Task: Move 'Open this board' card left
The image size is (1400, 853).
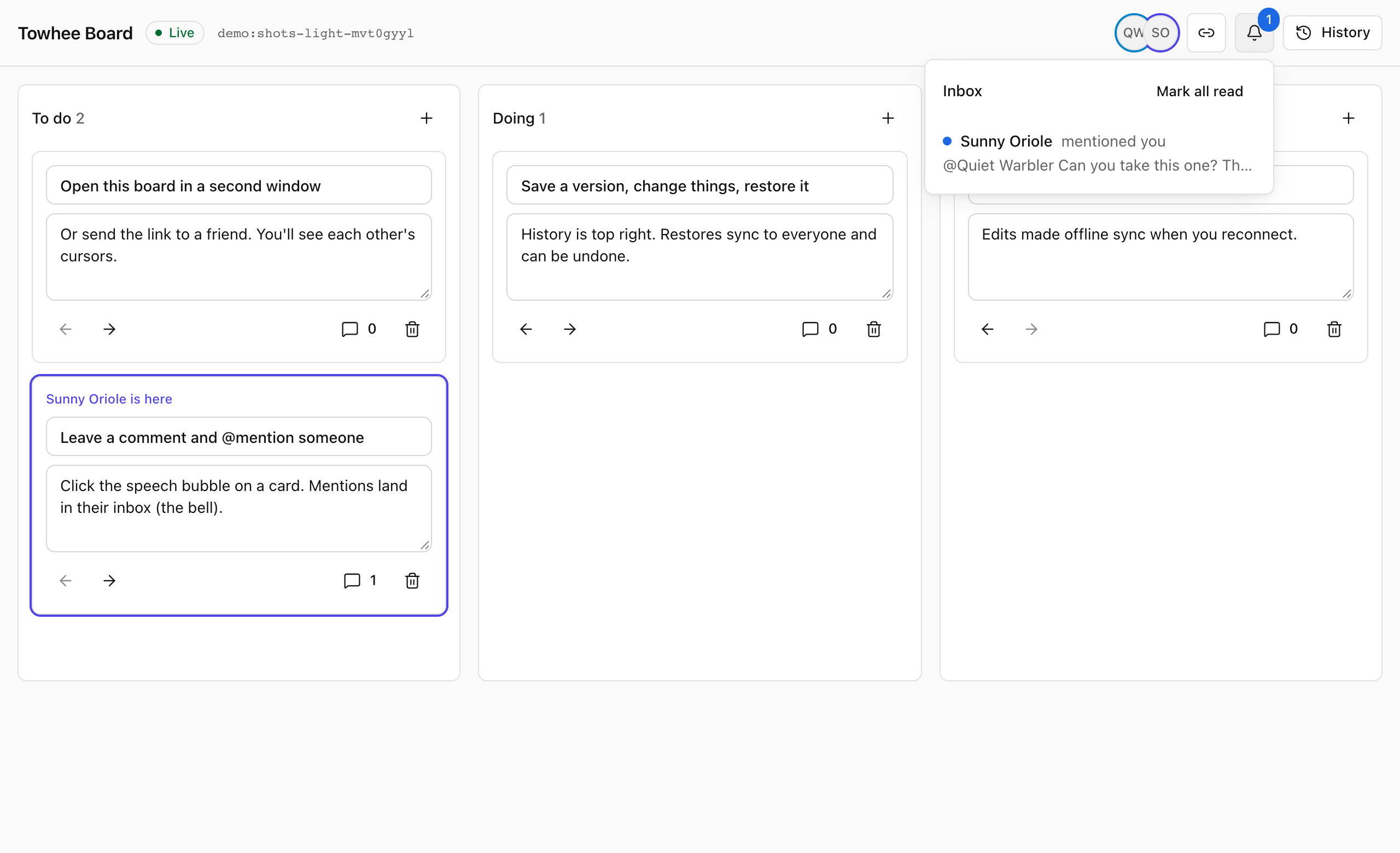Action: pyautogui.click(x=65, y=329)
